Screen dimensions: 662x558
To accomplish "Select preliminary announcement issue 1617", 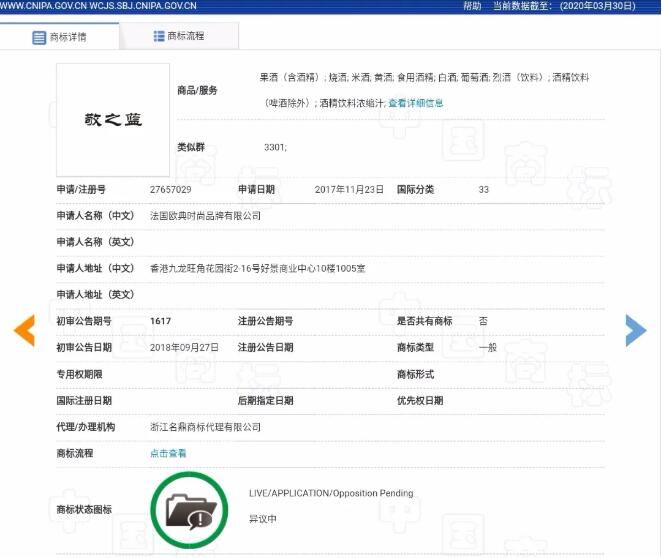I will (160, 321).
